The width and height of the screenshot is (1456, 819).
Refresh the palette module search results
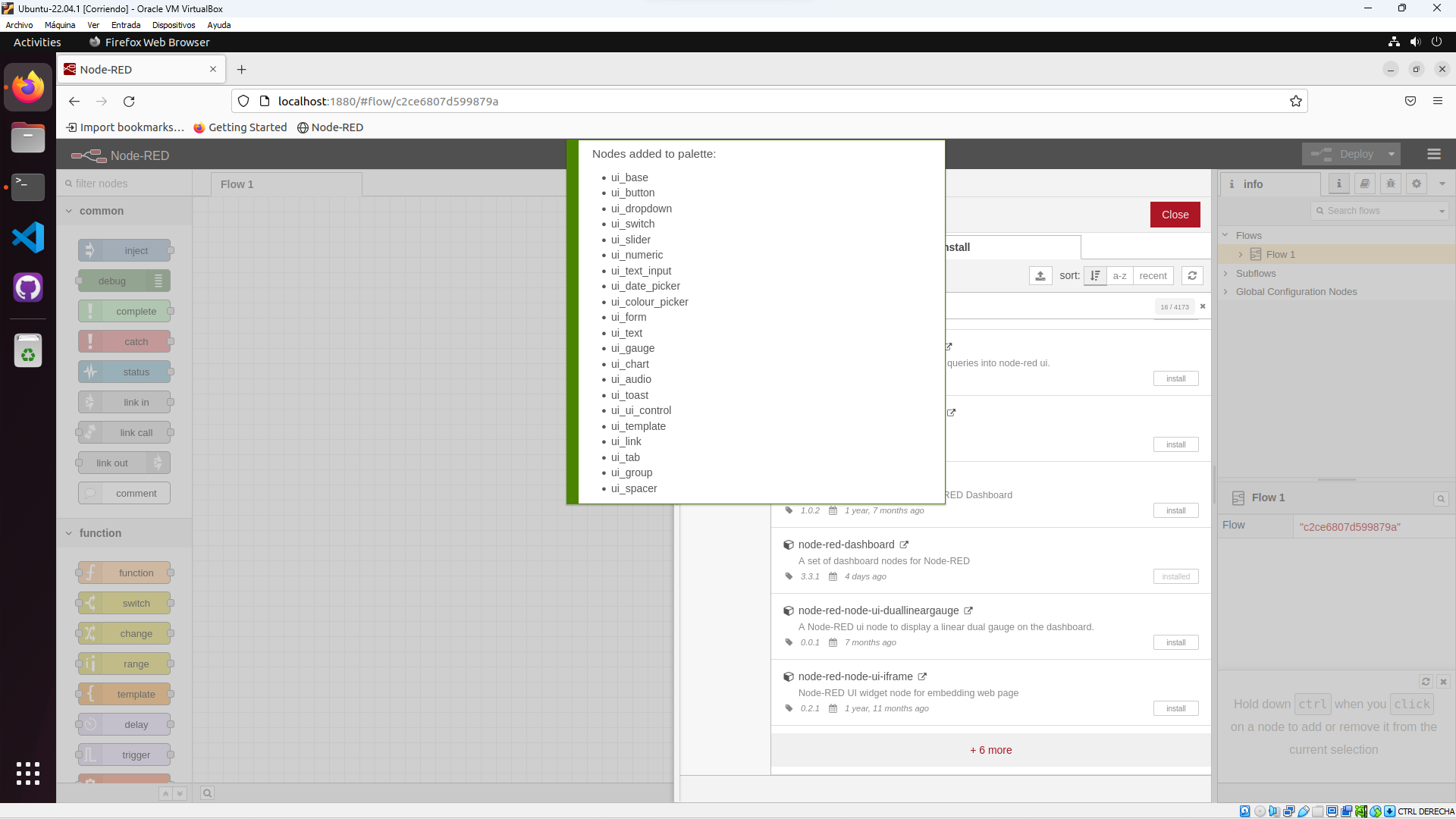[1191, 275]
